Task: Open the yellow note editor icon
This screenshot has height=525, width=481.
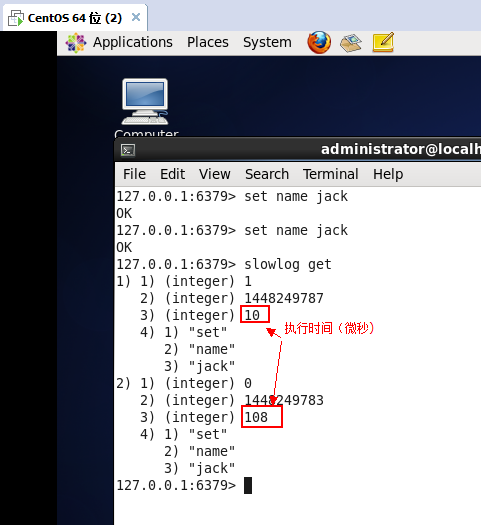Action: [x=383, y=42]
